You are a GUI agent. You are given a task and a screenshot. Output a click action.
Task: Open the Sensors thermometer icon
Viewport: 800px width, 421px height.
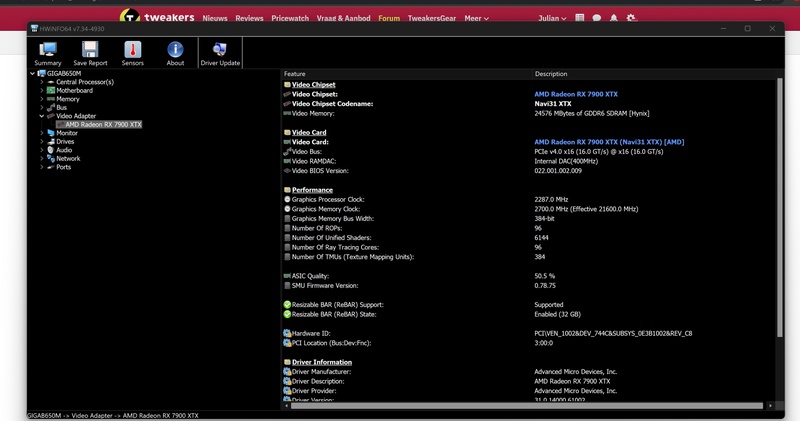coord(133,50)
